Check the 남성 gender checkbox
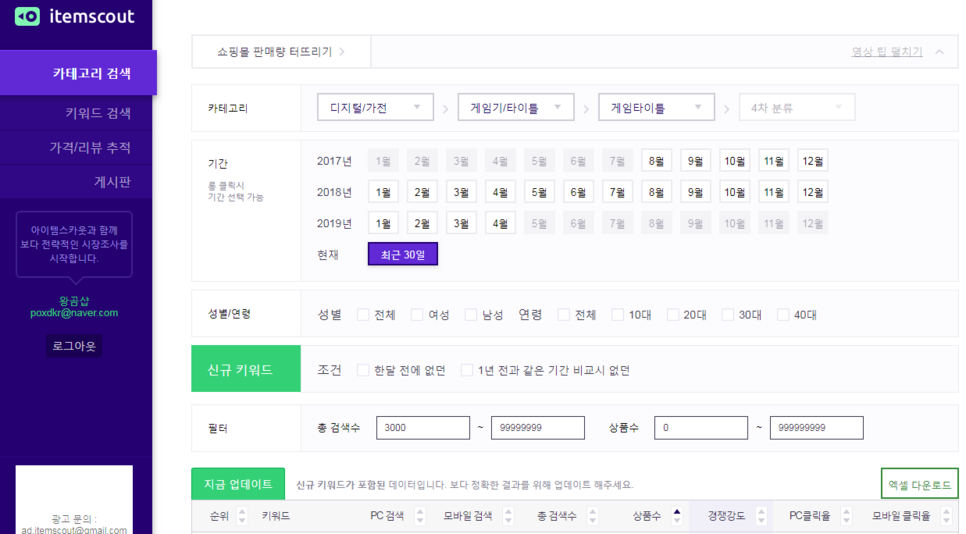 [x=471, y=315]
